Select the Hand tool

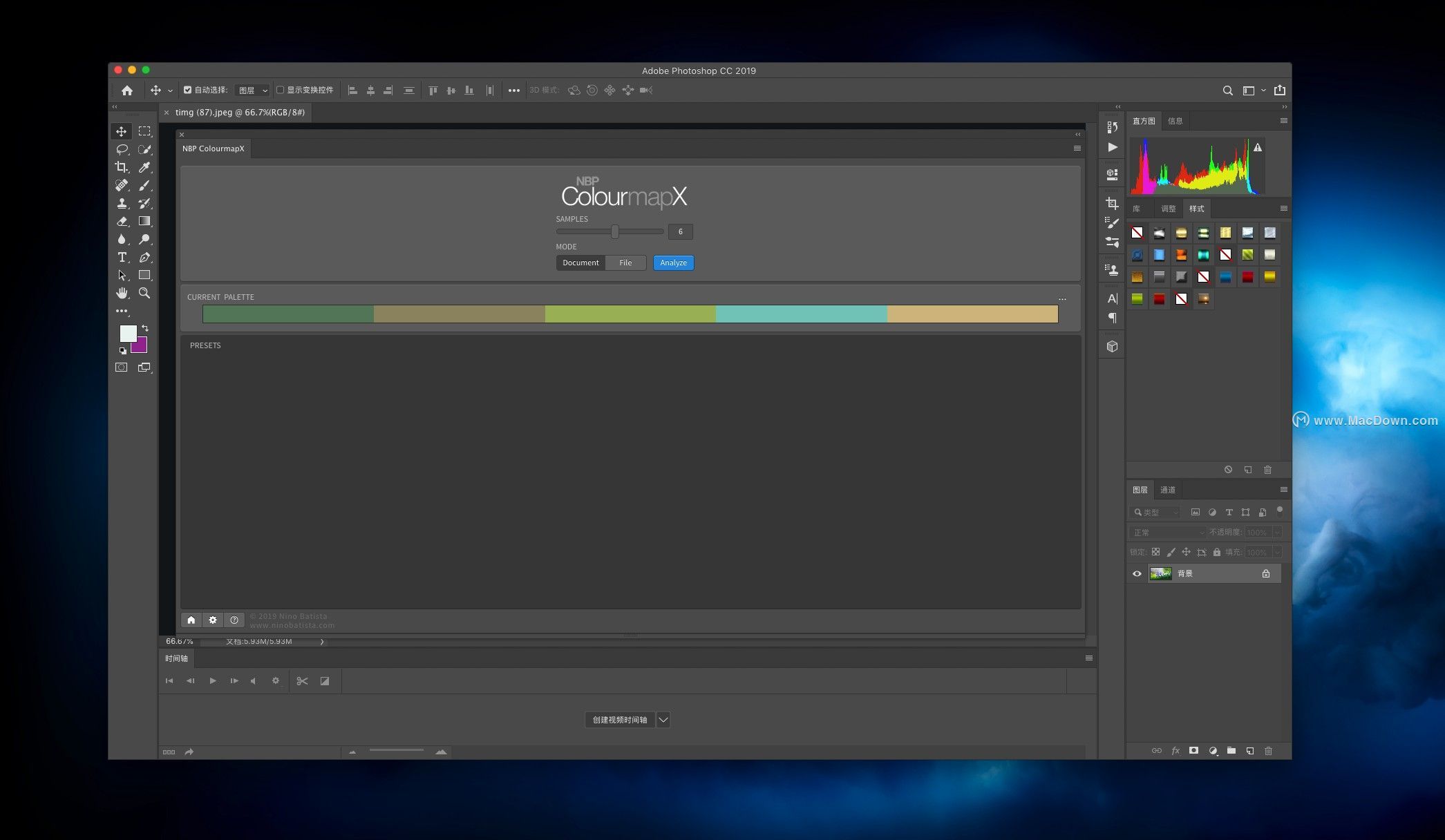click(x=122, y=293)
